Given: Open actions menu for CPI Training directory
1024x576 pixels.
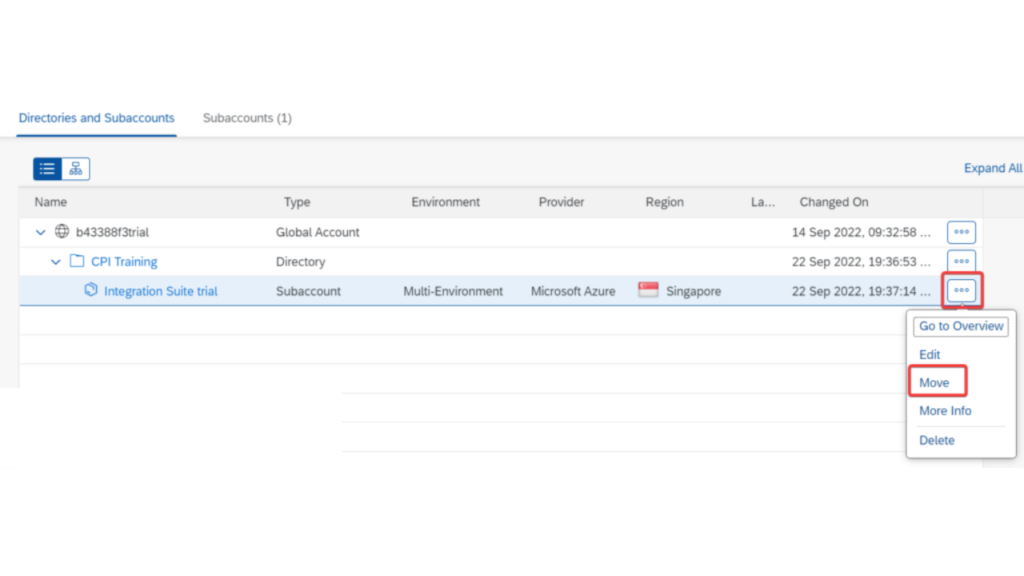Looking at the screenshot, I should [x=961, y=262].
